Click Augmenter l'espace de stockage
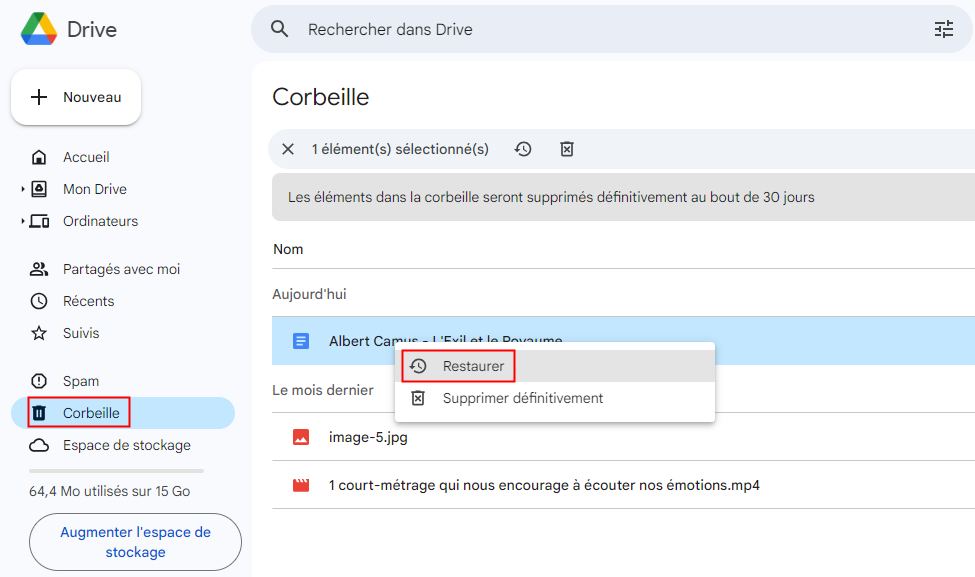 point(135,542)
